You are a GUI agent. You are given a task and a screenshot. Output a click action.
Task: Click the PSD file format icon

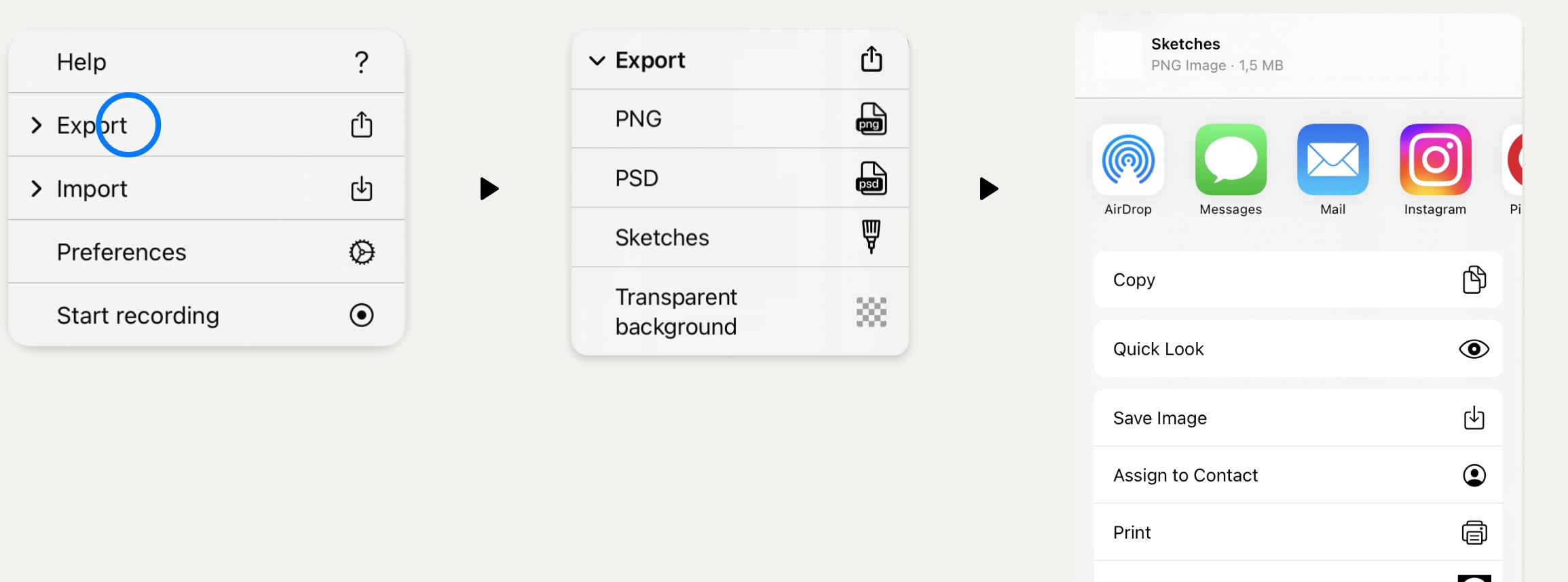(871, 178)
